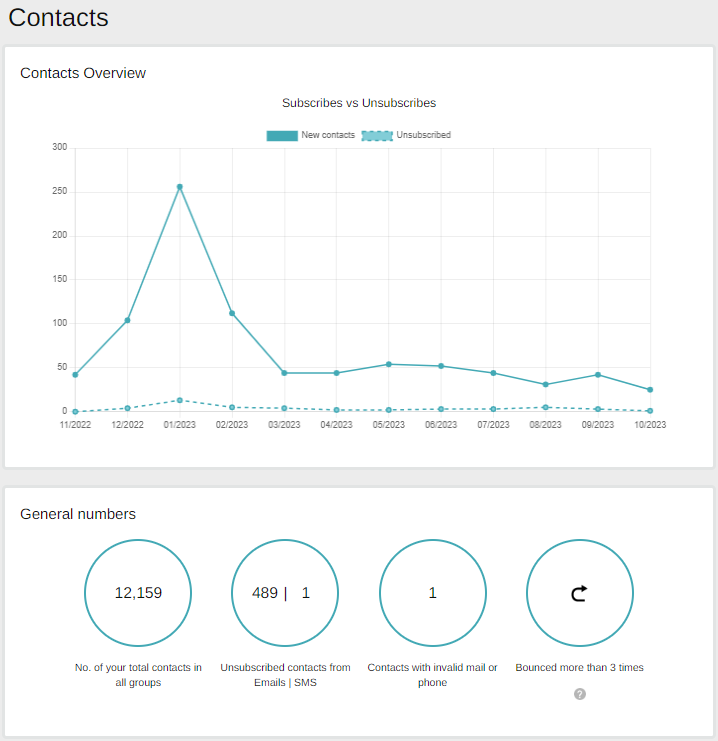Click the 05/2023 new contacts data point
The image size is (718, 741).
click(x=389, y=364)
